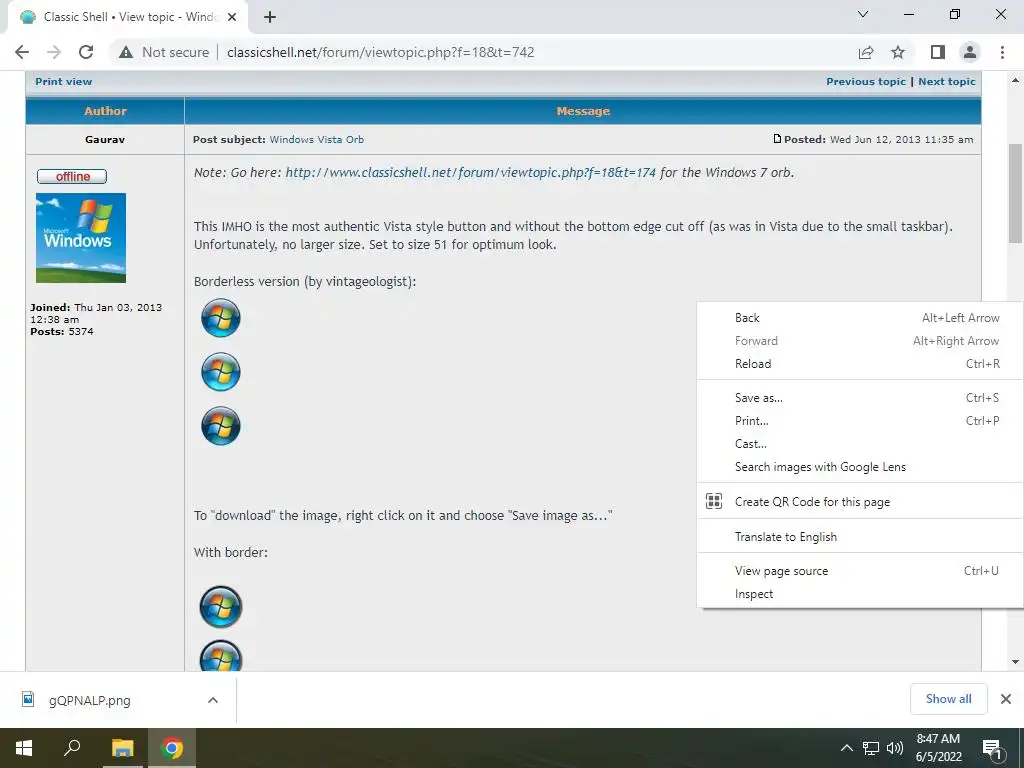
Task: Click the post icon beside Posted date
Action: 777,139
